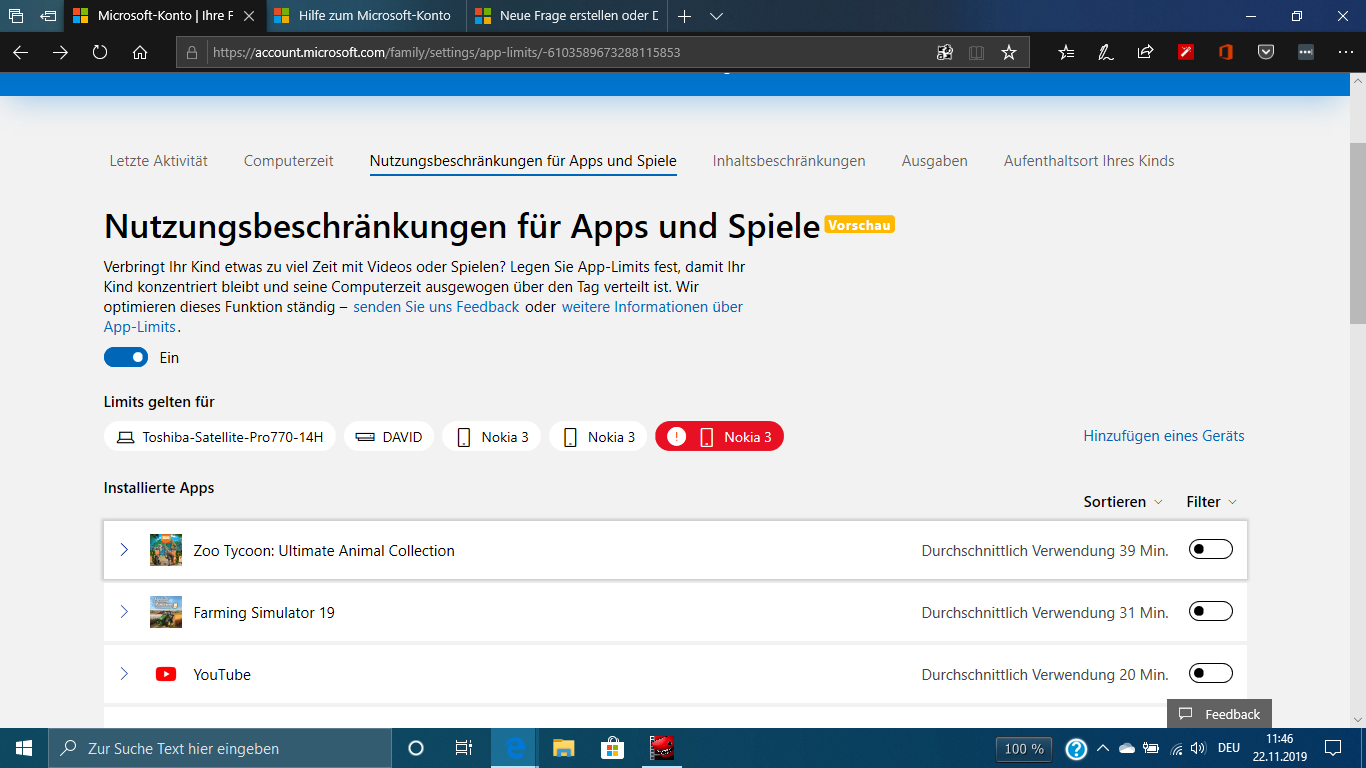Switch to Letzte Aktivität tab
The height and width of the screenshot is (768, 1366).
158,161
